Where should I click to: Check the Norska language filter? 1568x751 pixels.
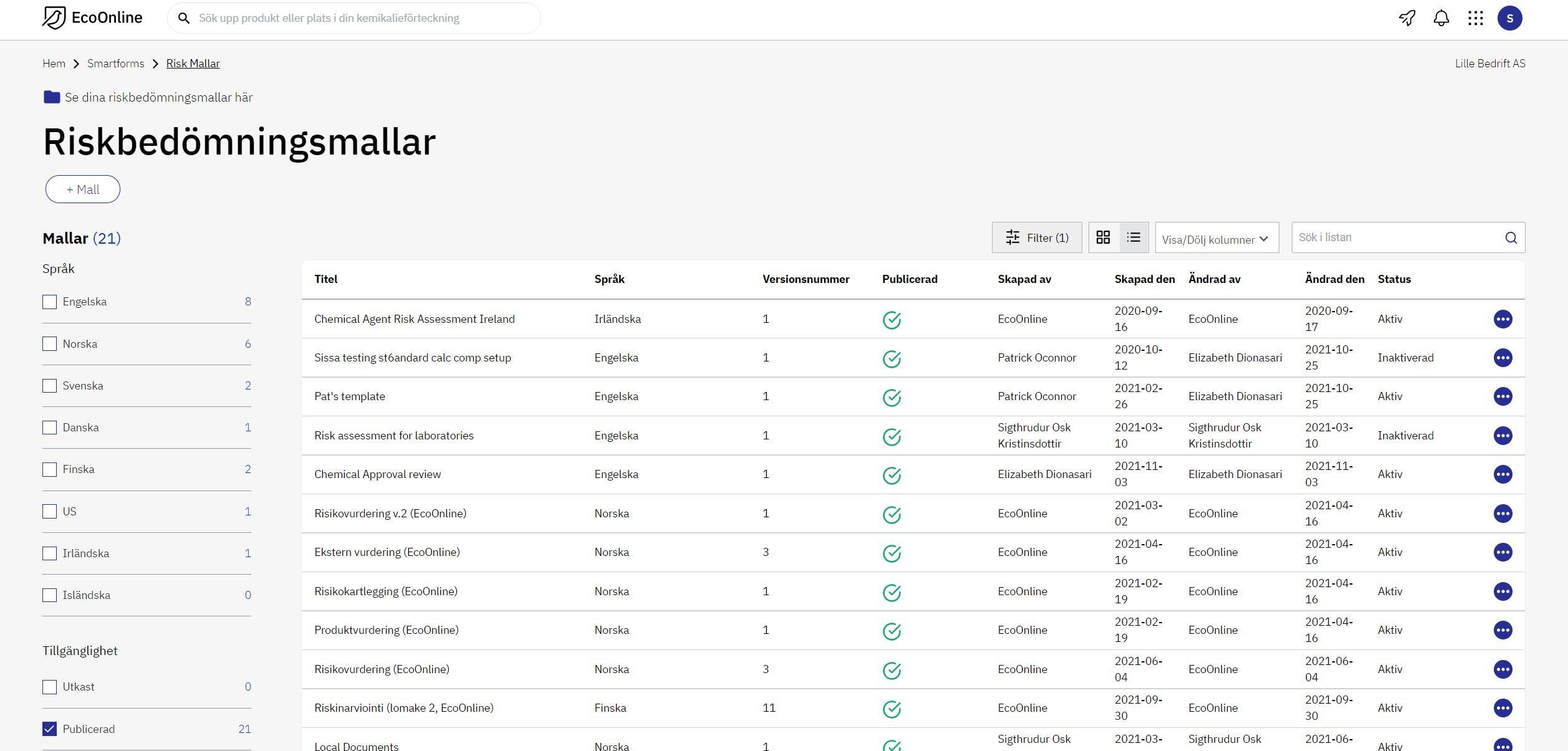tap(50, 344)
